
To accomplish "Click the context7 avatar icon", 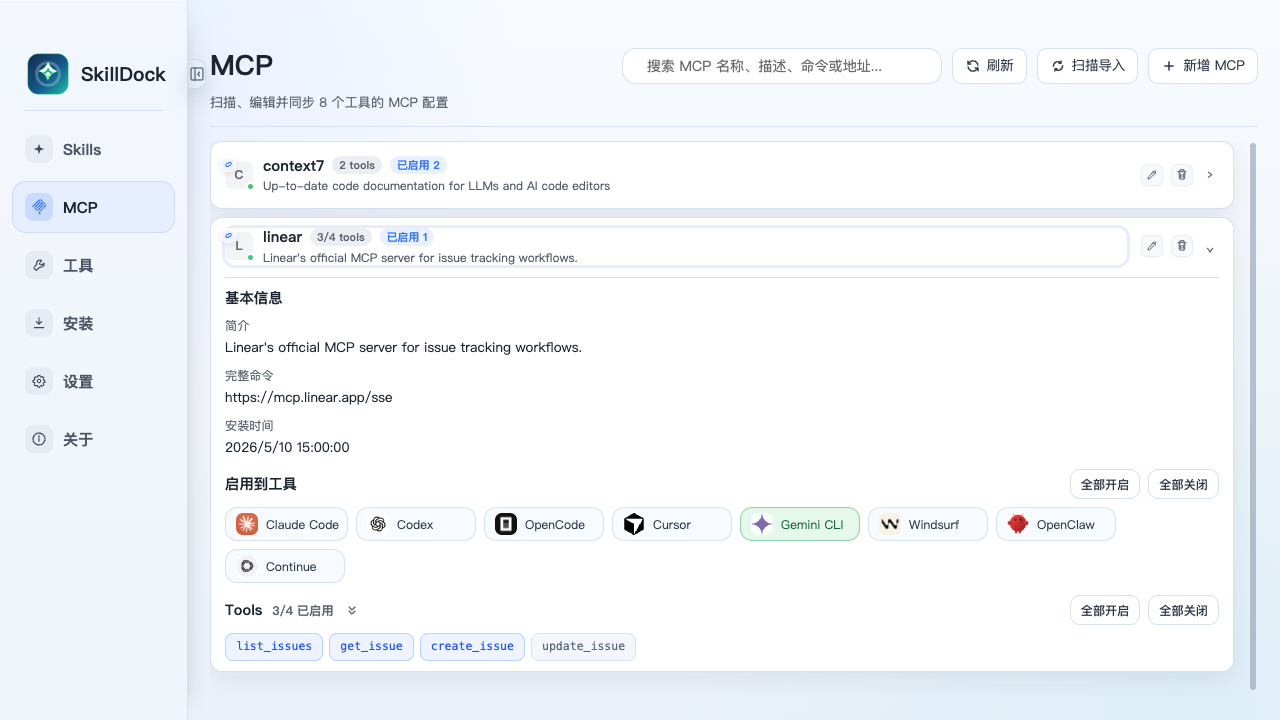I will (x=238, y=175).
